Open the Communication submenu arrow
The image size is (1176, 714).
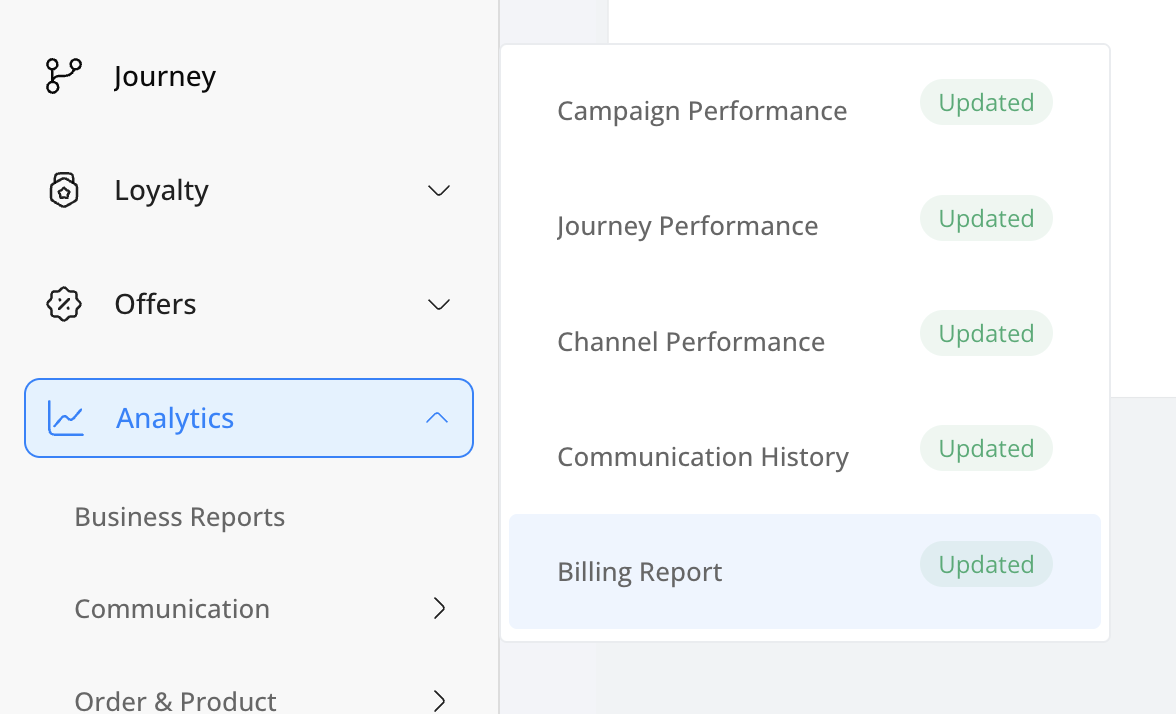[440, 608]
